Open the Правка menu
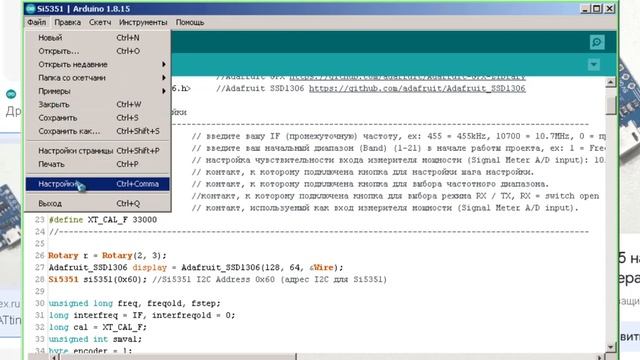The image size is (640, 360). click(x=67, y=22)
